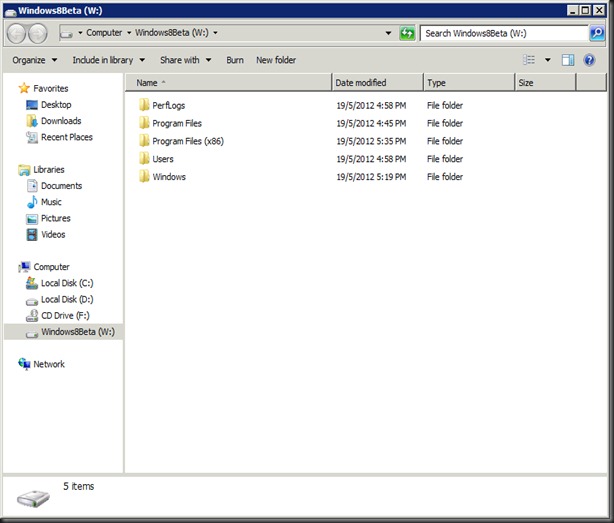Select the Program Files (x86) name text
The width and height of the screenshot is (614, 523).
pos(188,141)
